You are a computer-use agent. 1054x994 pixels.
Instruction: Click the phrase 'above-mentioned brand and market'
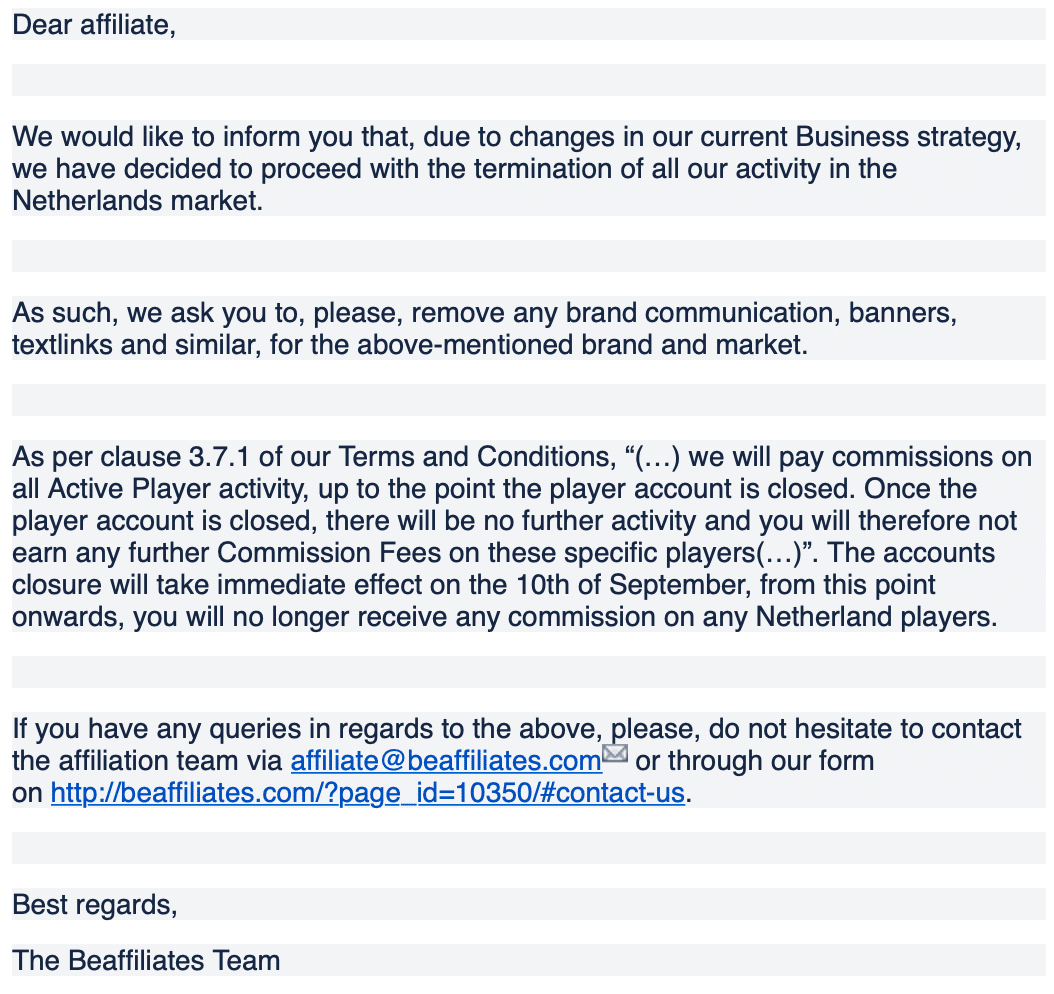pyautogui.click(x=582, y=345)
